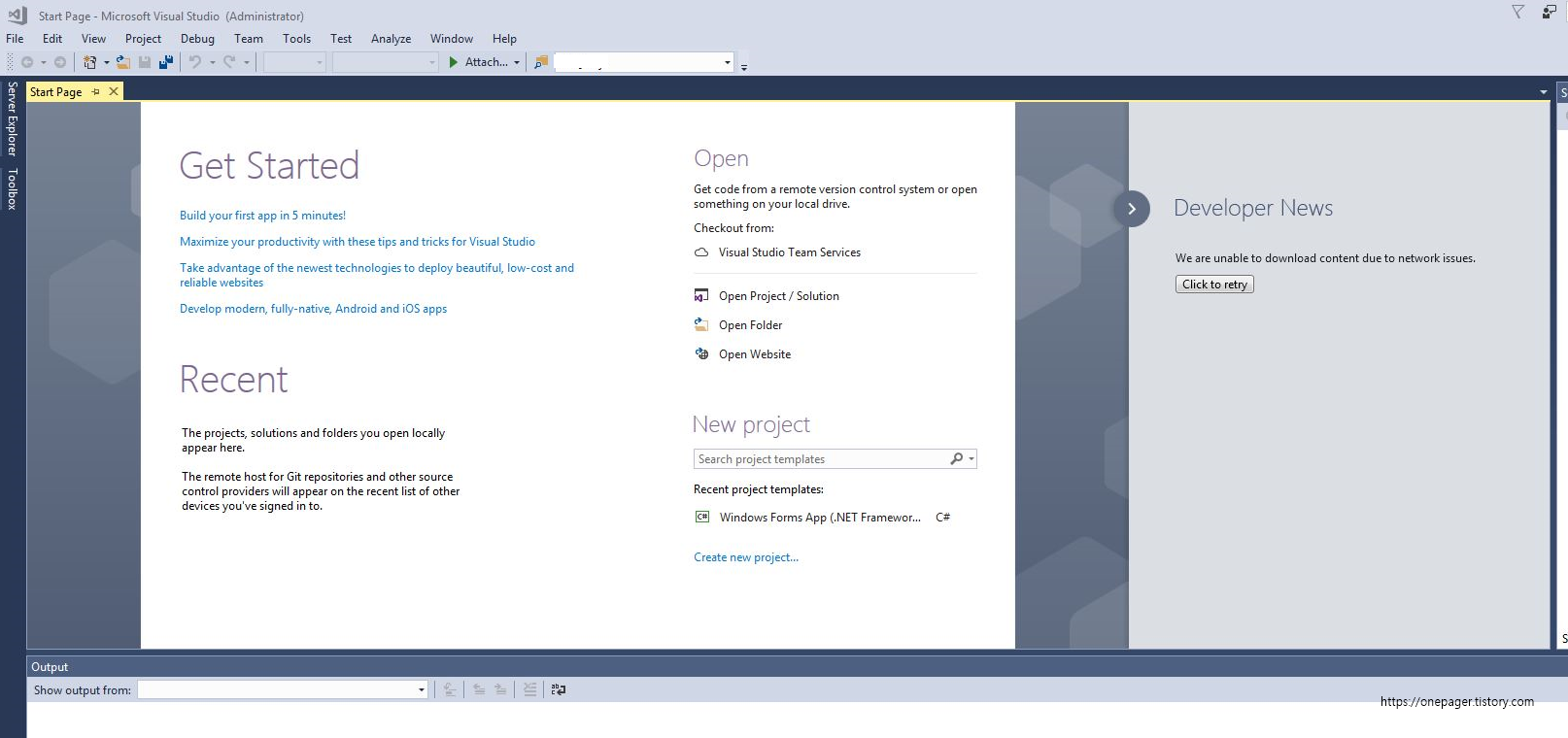Open the Tools menu
1568x738 pixels.
click(296, 39)
